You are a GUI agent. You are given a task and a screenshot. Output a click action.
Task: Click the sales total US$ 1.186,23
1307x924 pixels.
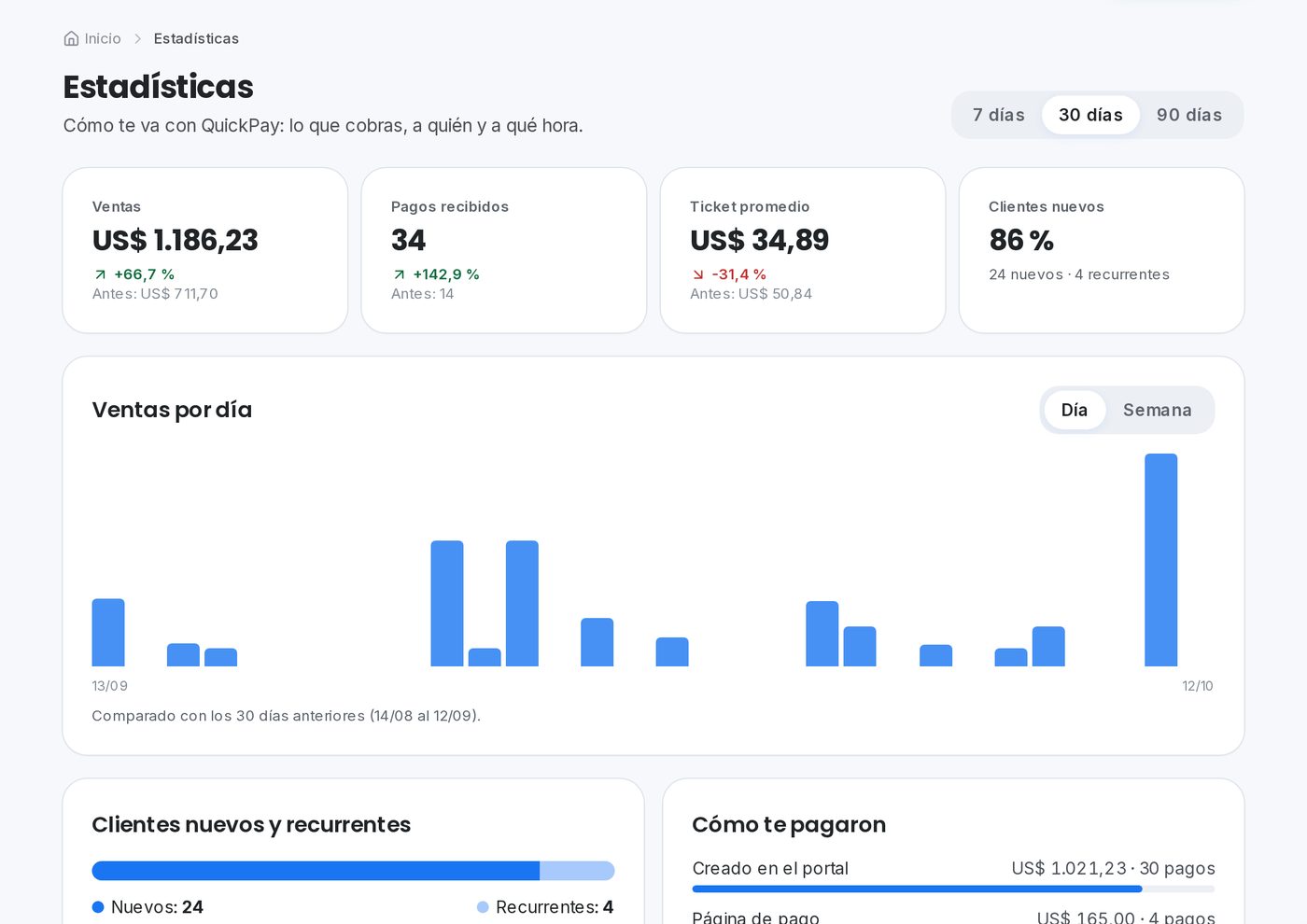pos(176,240)
